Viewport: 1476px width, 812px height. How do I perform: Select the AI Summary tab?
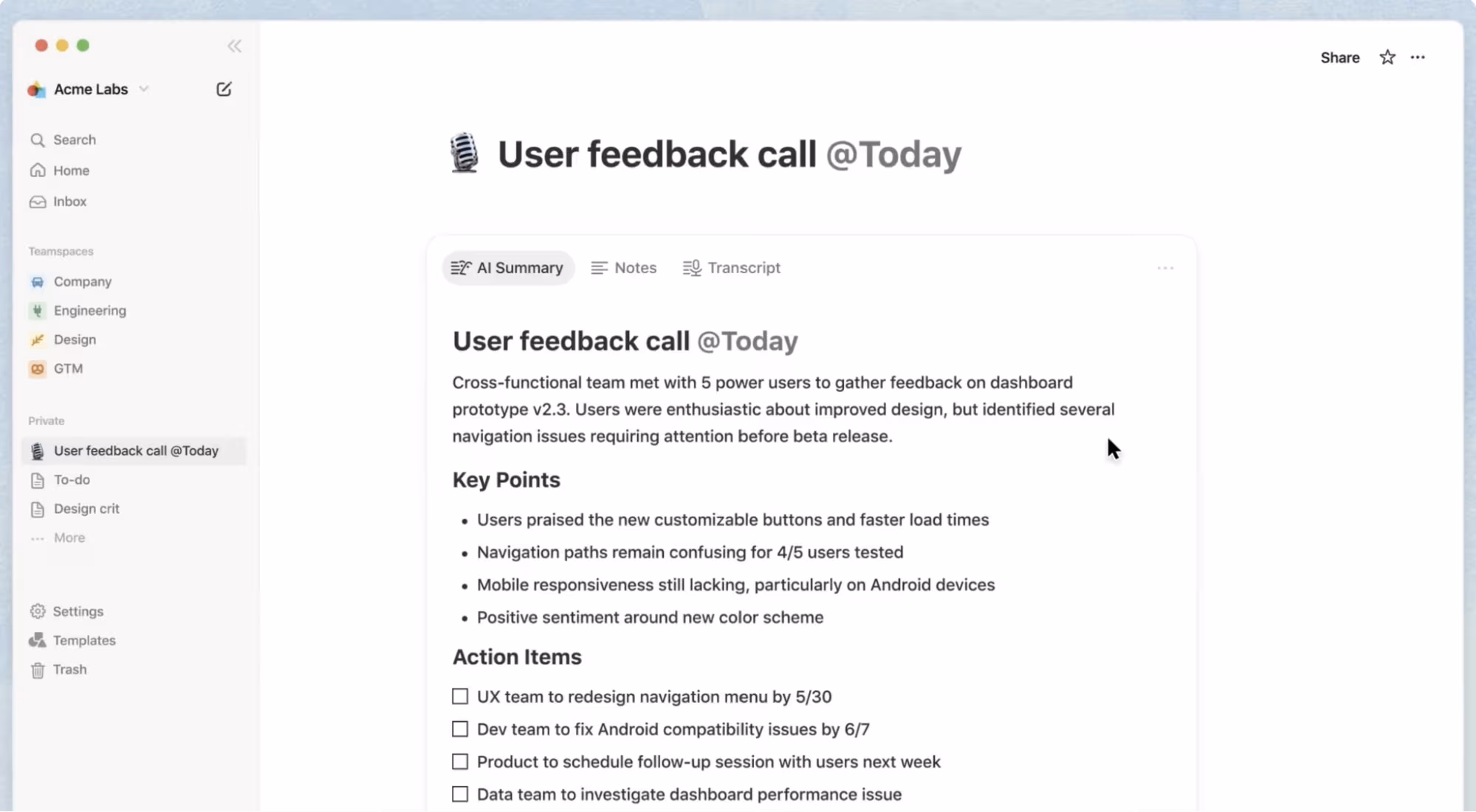click(508, 267)
